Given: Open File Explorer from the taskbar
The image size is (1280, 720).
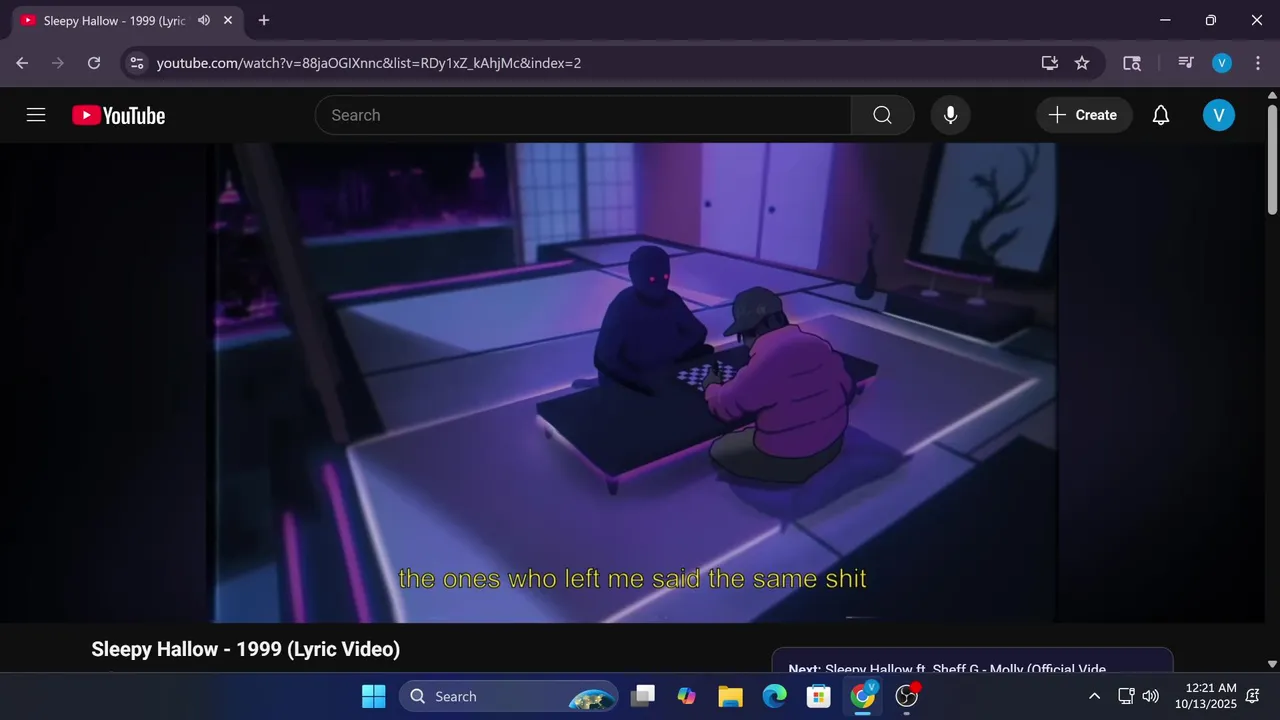Looking at the screenshot, I should point(730,696).
